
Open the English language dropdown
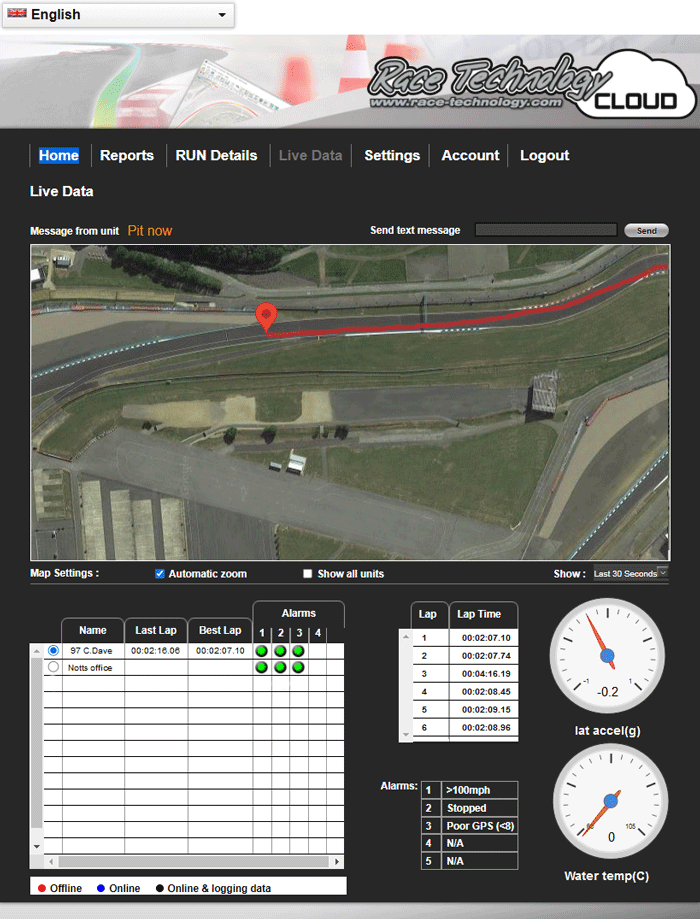pos(118,15)
